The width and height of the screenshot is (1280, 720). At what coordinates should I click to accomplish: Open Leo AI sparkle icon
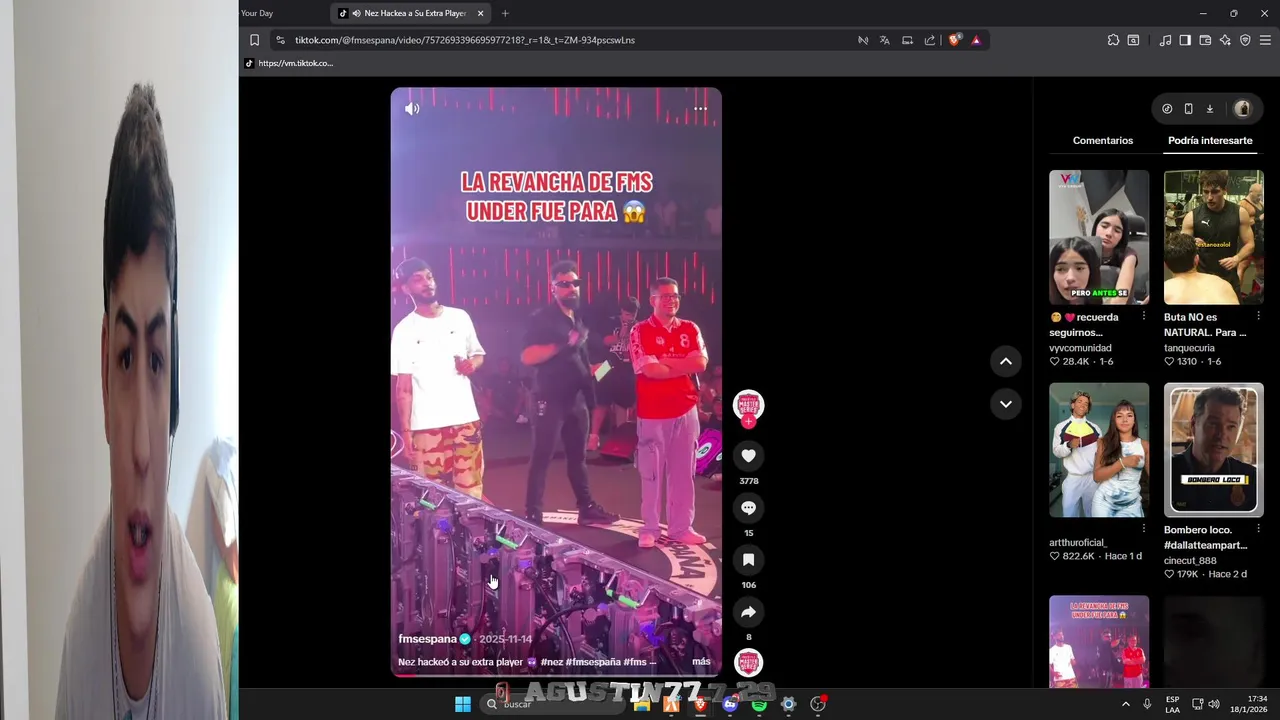click(1225, 40)
